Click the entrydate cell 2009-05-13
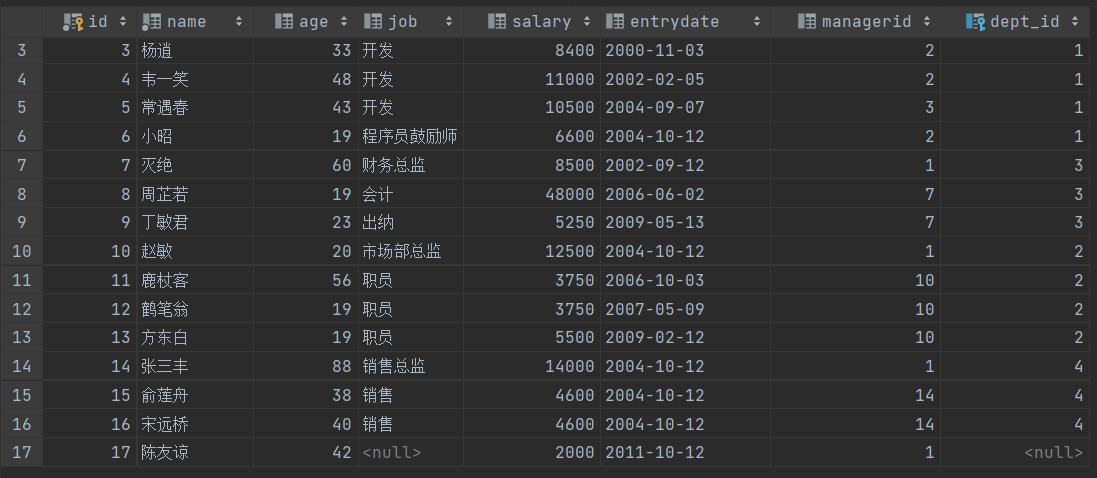This screenshot has width=1097, height=478. coord(686,223)
